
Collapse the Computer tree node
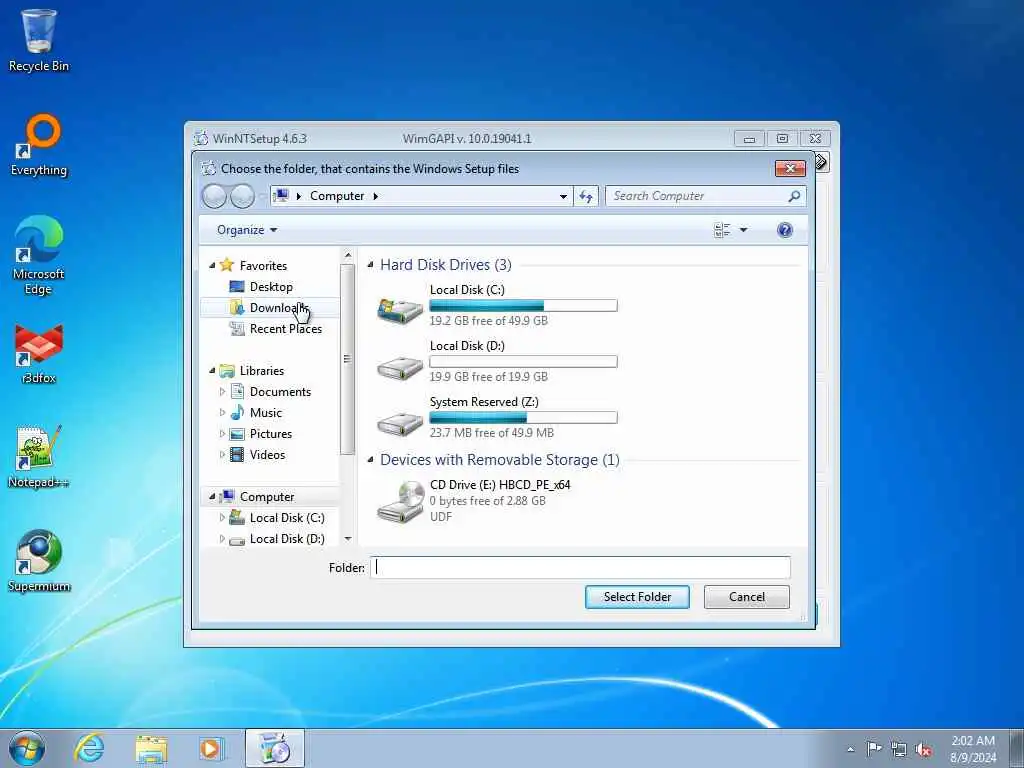coord(212,496)
